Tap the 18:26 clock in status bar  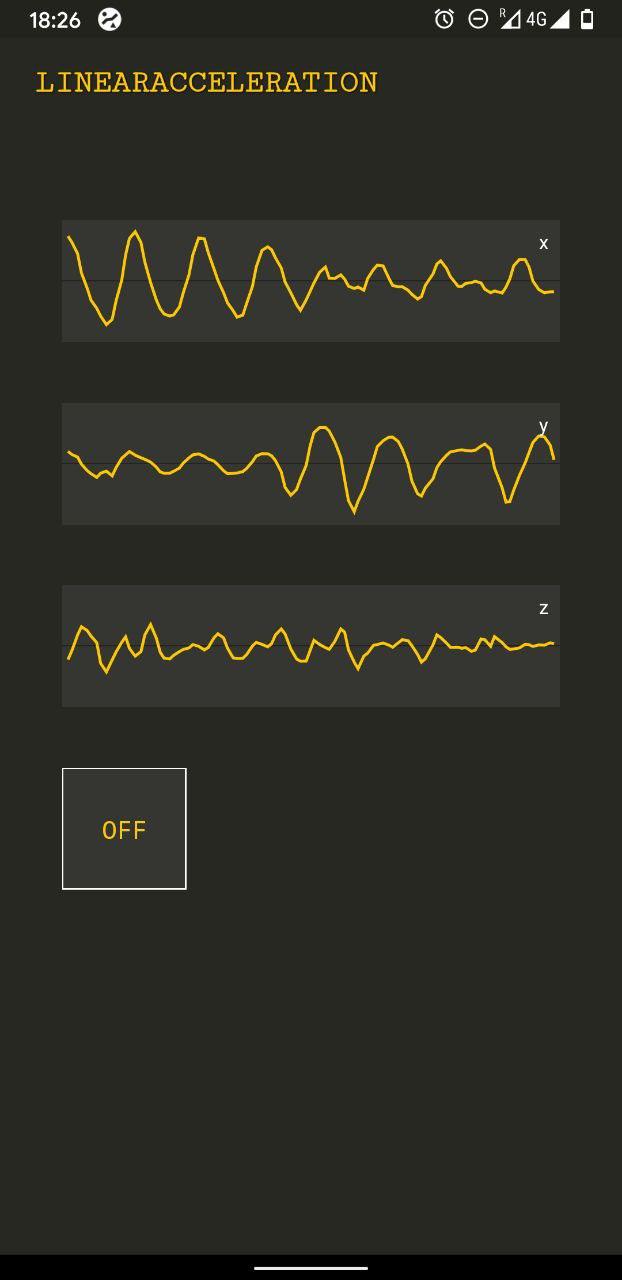tap(55, 20)
